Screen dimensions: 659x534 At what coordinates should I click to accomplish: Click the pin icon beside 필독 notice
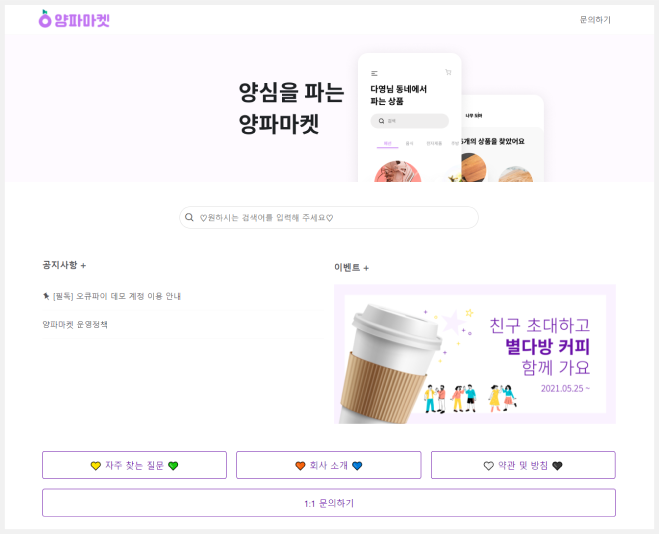coord(46,296)
